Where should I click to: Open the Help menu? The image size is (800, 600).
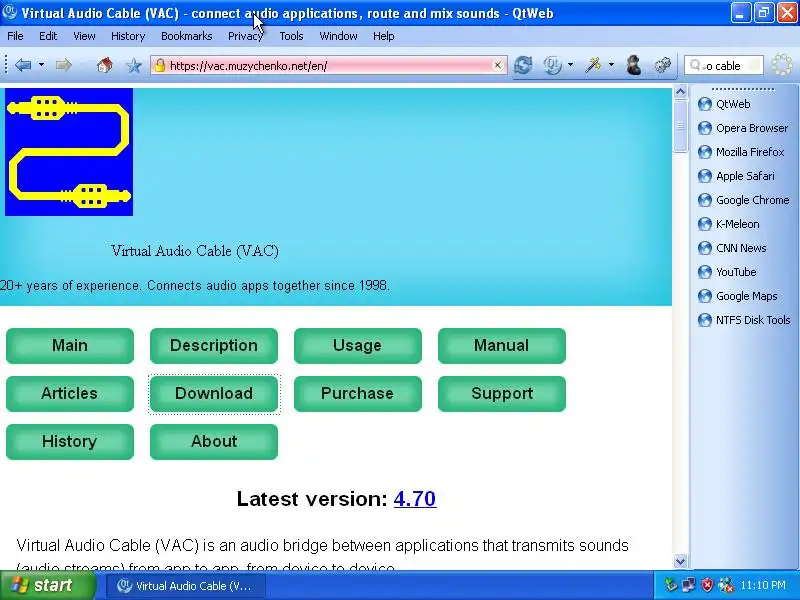pyautogui.click(x=384, y=36)
